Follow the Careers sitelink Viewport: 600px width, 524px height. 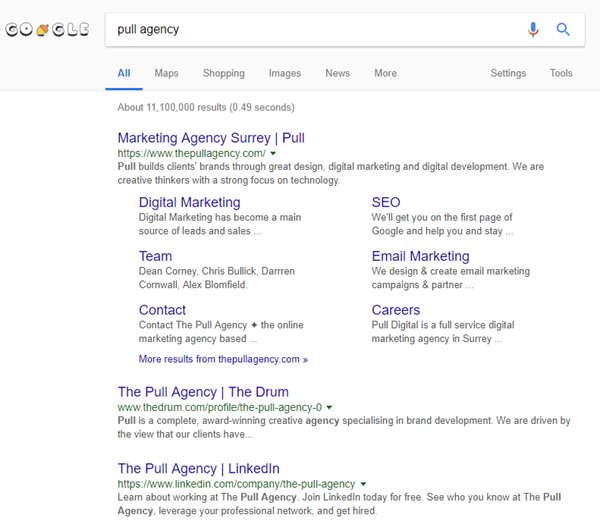[x=396, y=310]
